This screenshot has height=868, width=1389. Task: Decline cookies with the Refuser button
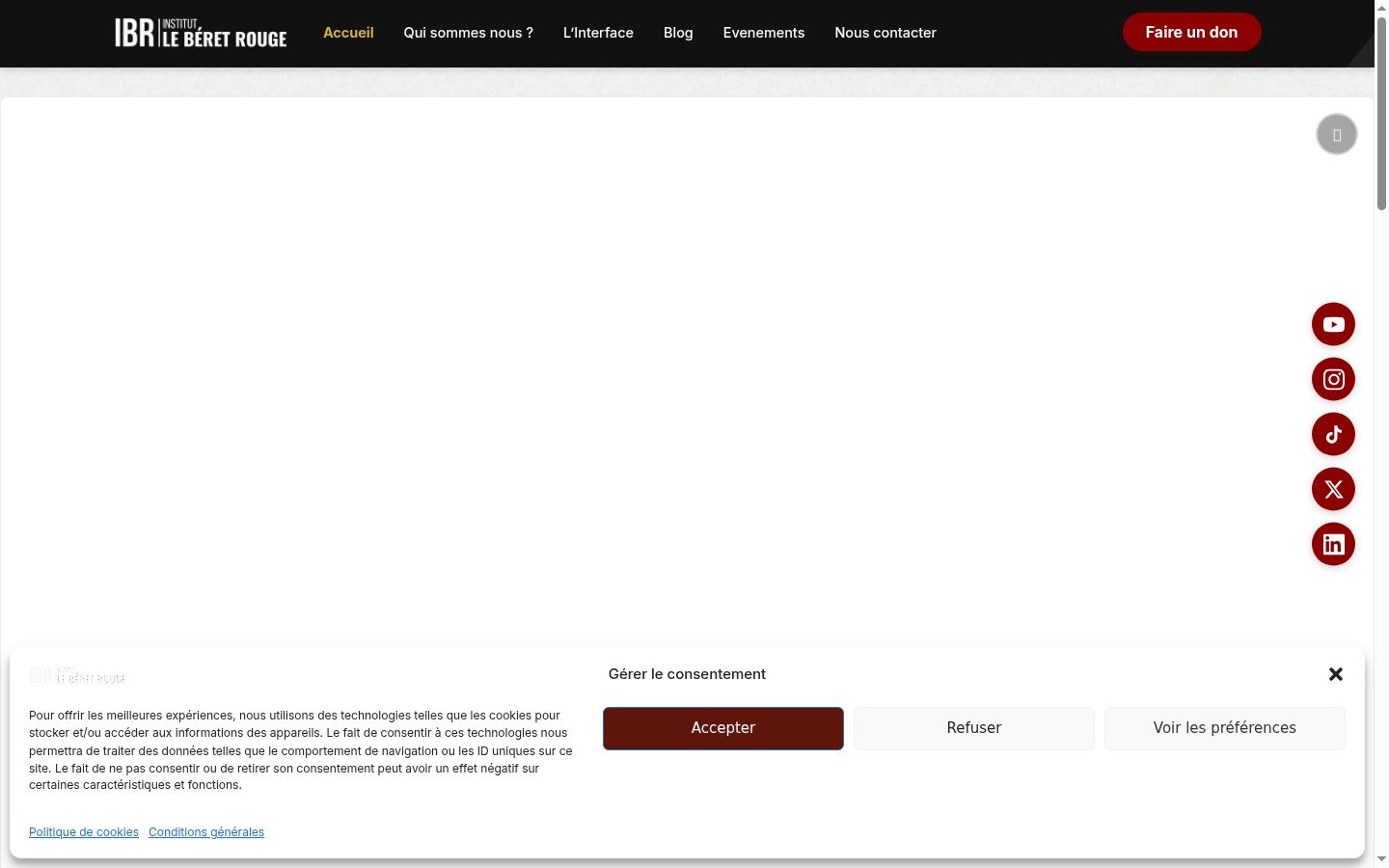tap(974, 728)
